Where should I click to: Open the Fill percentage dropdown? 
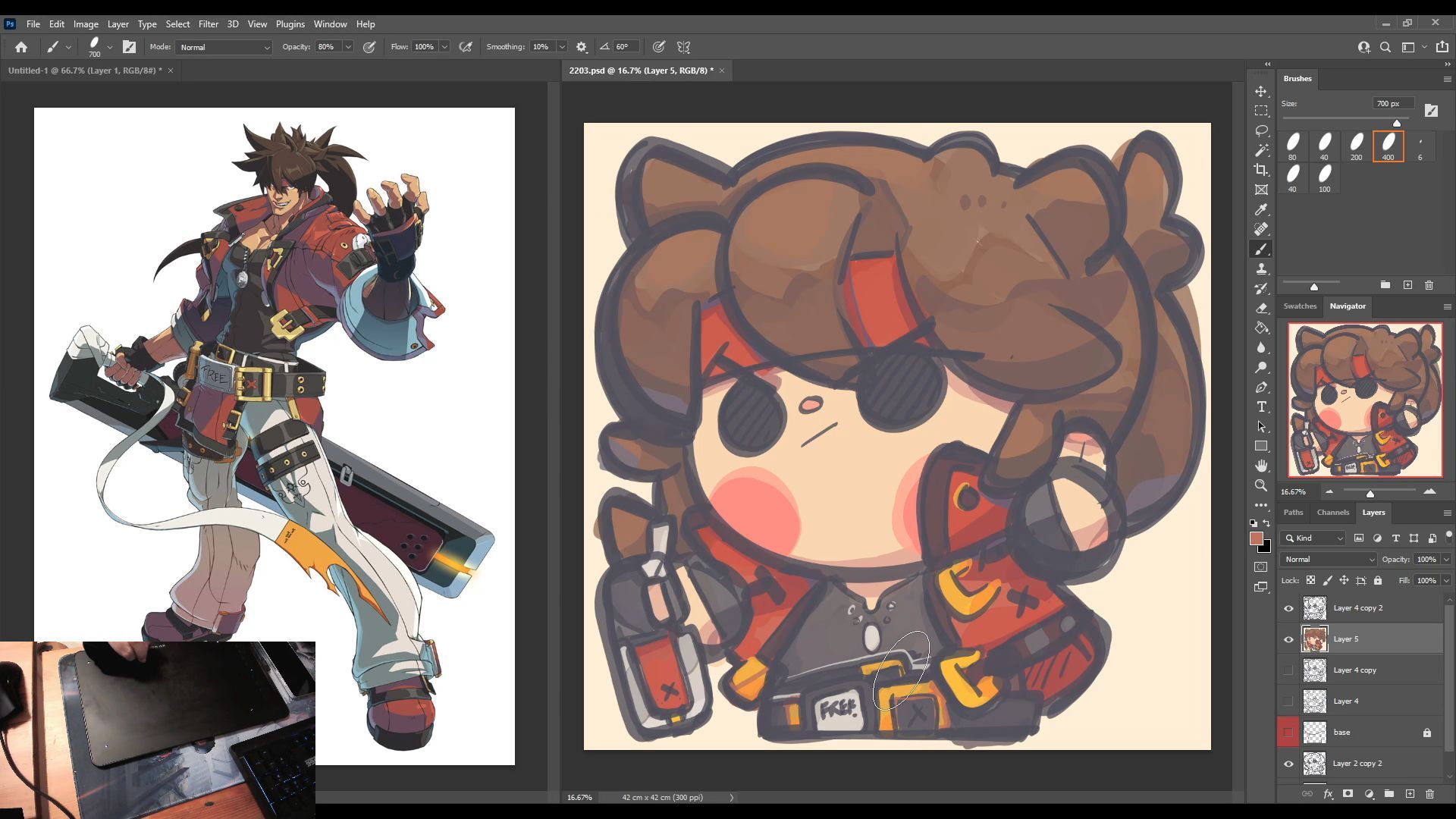coord(1446,580)
